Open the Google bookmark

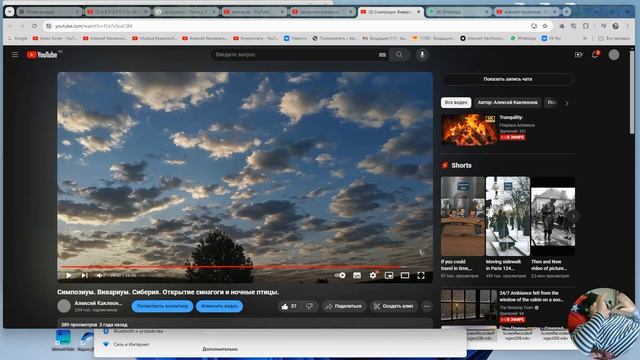pos(18,38)
